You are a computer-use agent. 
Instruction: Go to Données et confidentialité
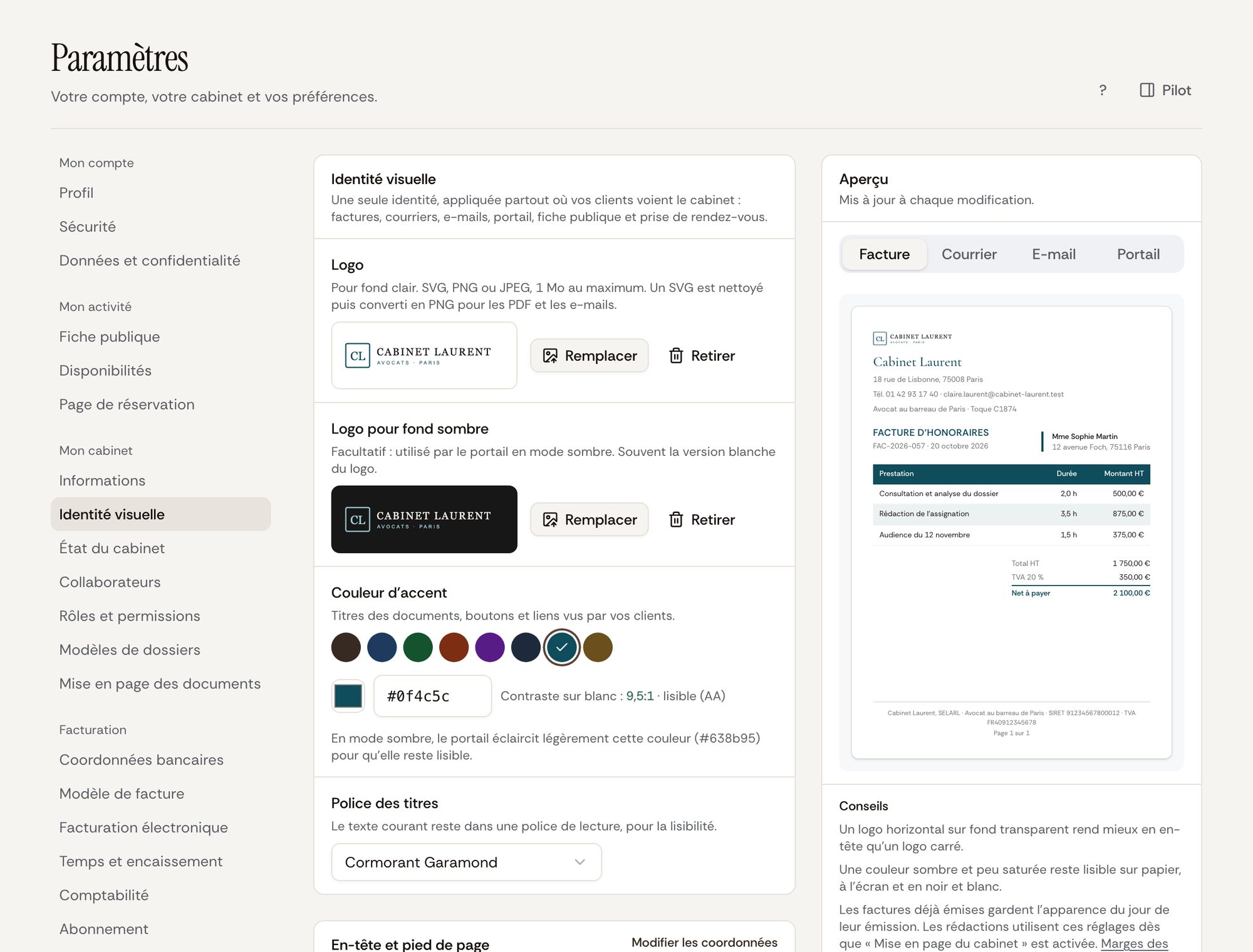pos(160,261)
